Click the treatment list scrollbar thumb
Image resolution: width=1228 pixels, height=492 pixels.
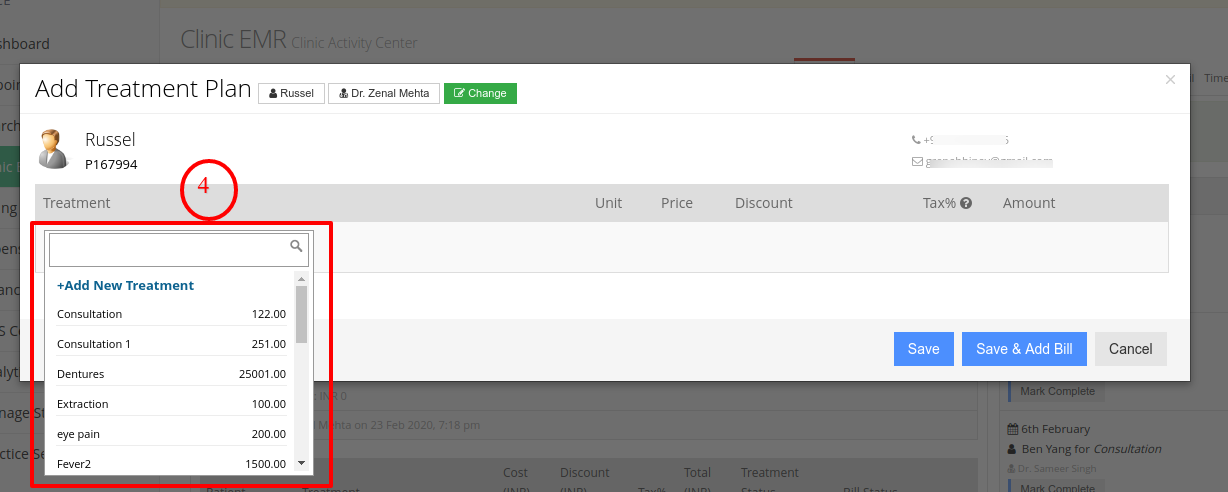tap(302, 314)
